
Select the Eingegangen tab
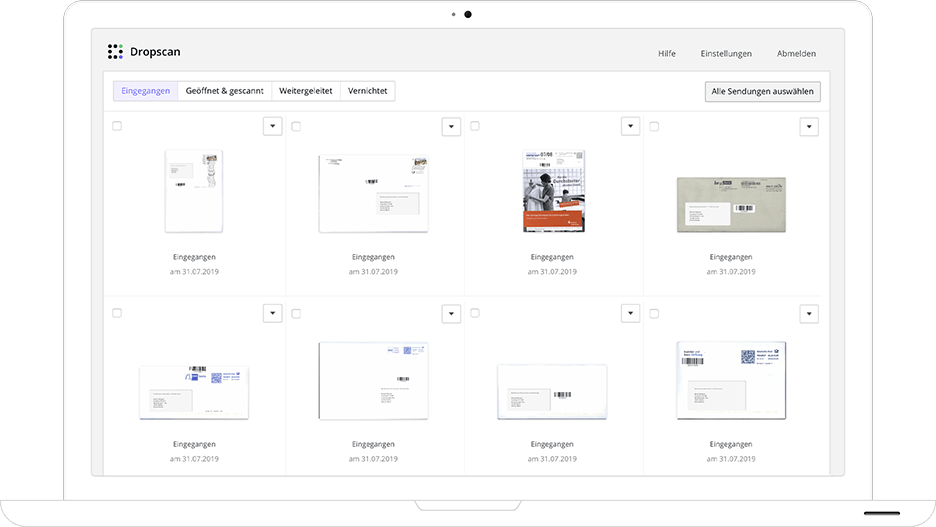(145, 91)
